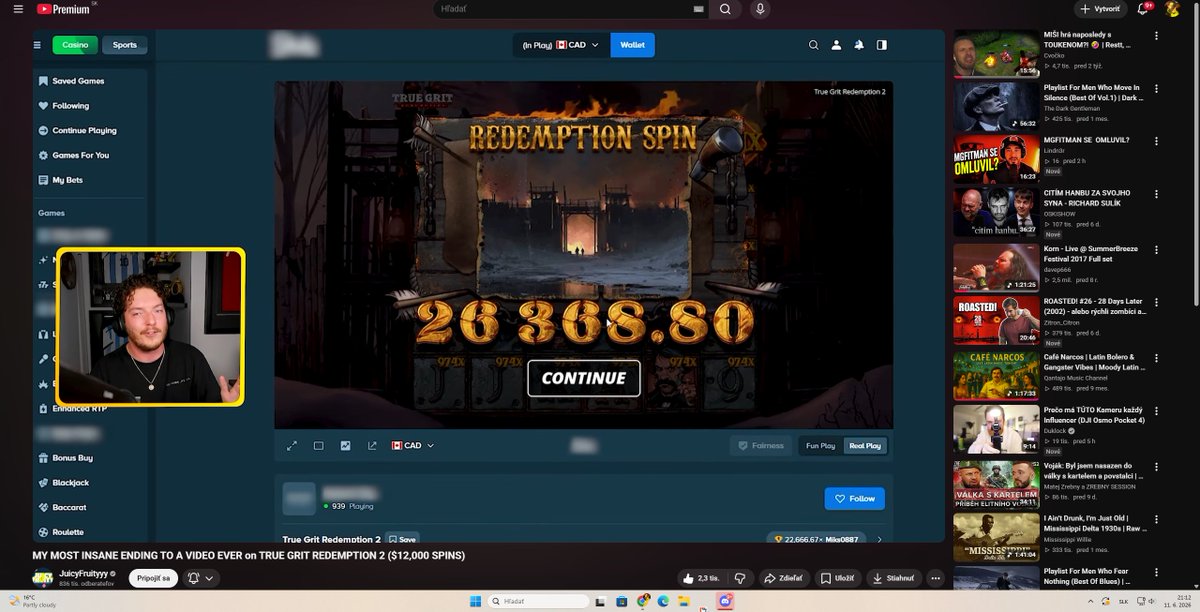
Task: Expand the recent win row chevron
Action: 879,539
